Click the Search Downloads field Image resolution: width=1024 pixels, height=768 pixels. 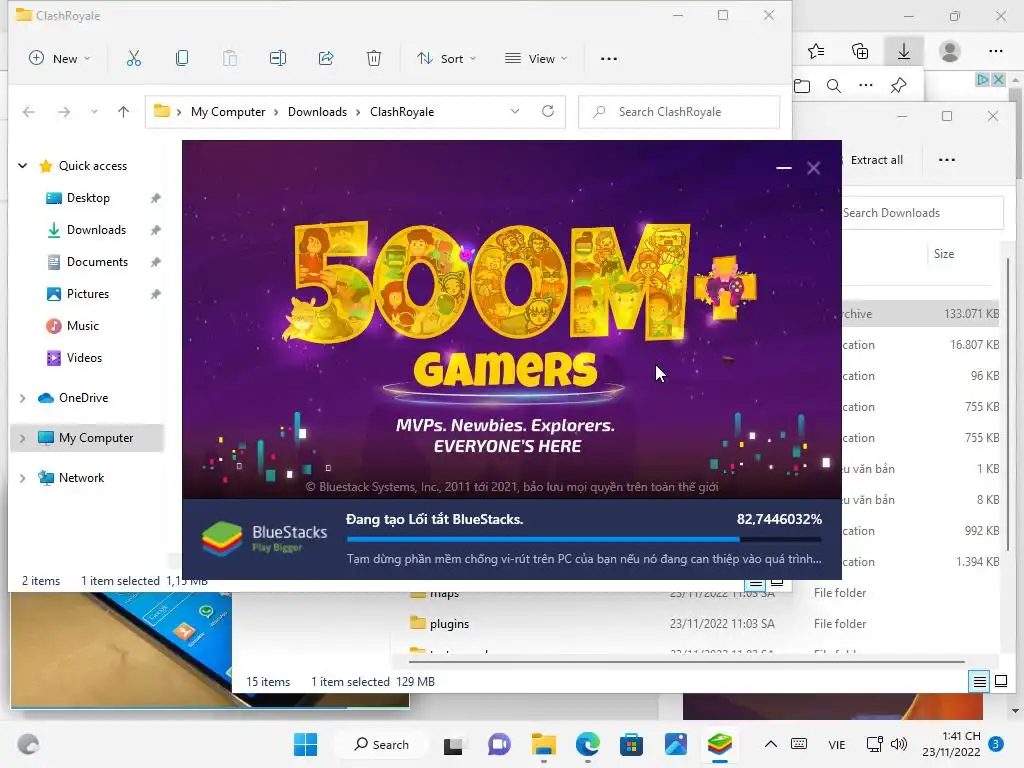[922, 213]
